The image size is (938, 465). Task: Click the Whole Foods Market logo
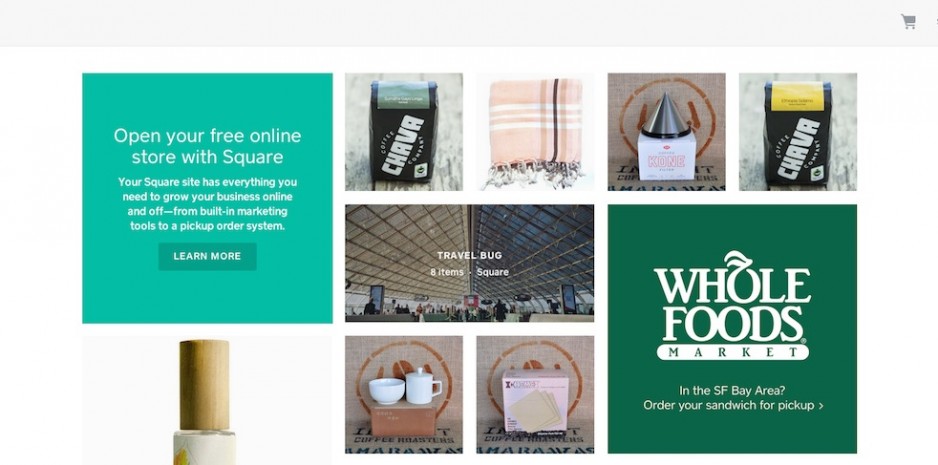pyautogui.click(x=732, y=305)
